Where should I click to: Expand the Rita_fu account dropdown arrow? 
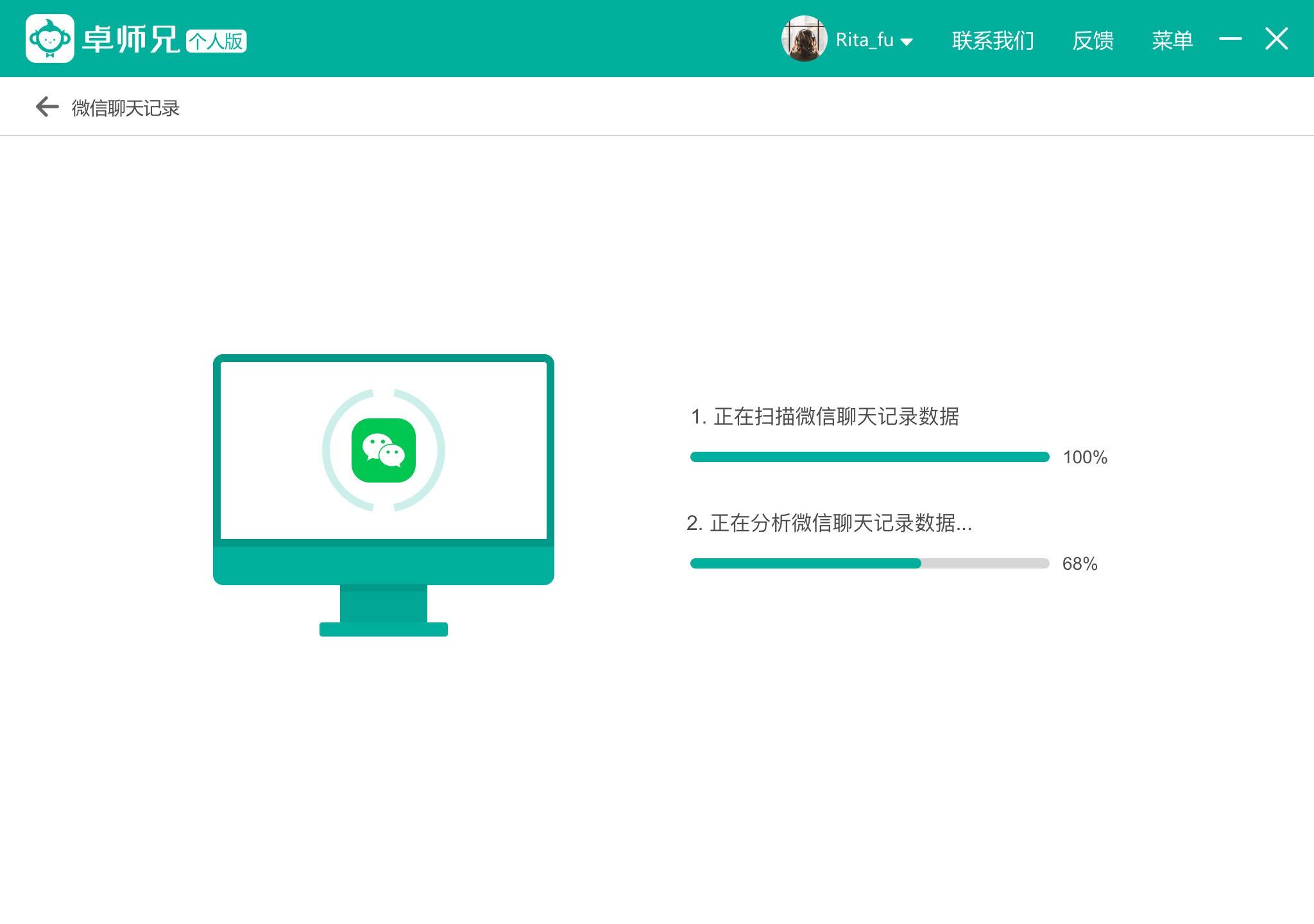tap(907, 42)
